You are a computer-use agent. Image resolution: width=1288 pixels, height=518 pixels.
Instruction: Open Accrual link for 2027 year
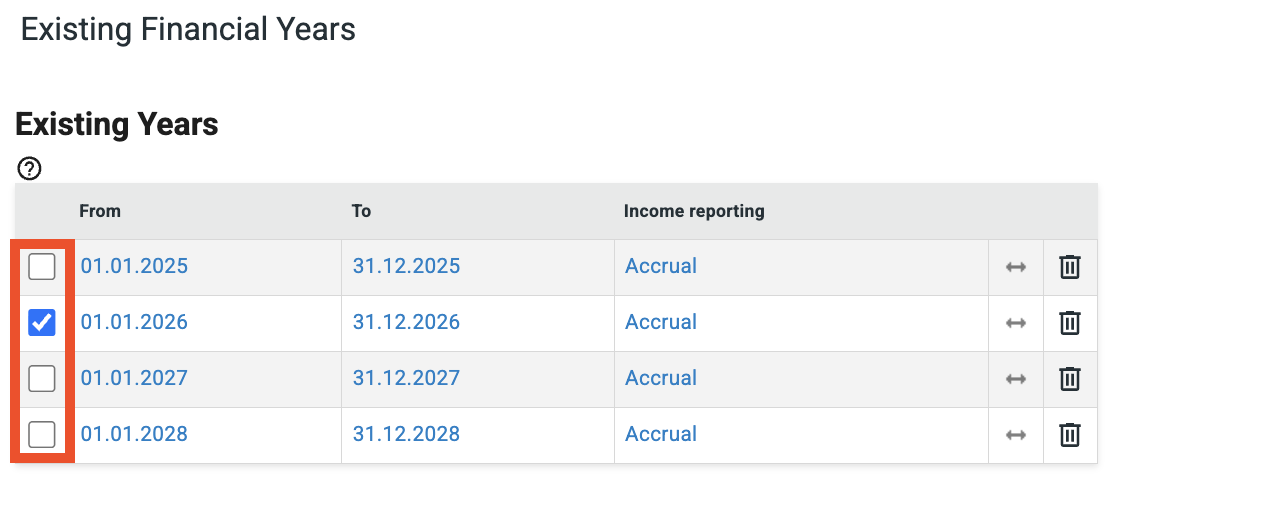coord(661,378)
